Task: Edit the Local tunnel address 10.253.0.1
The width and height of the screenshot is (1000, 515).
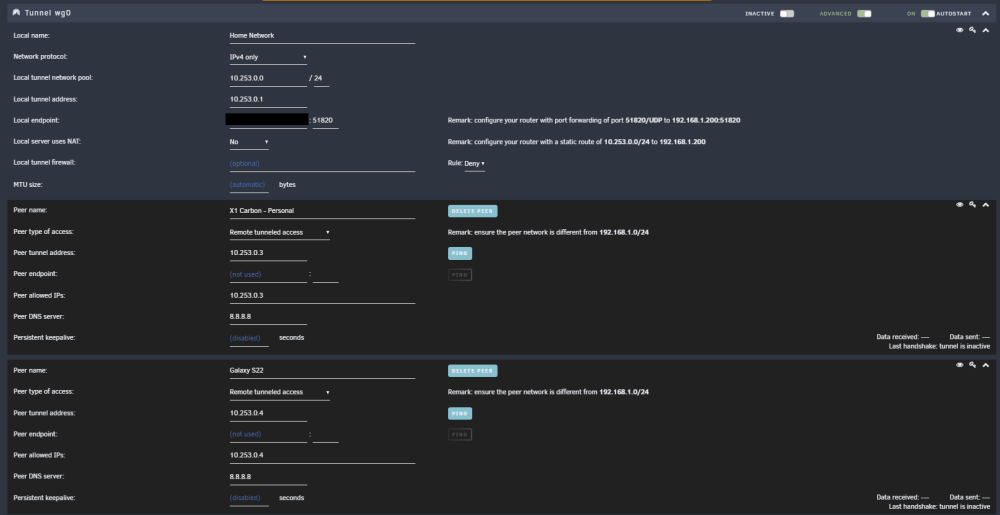Action: pos(268,100)
